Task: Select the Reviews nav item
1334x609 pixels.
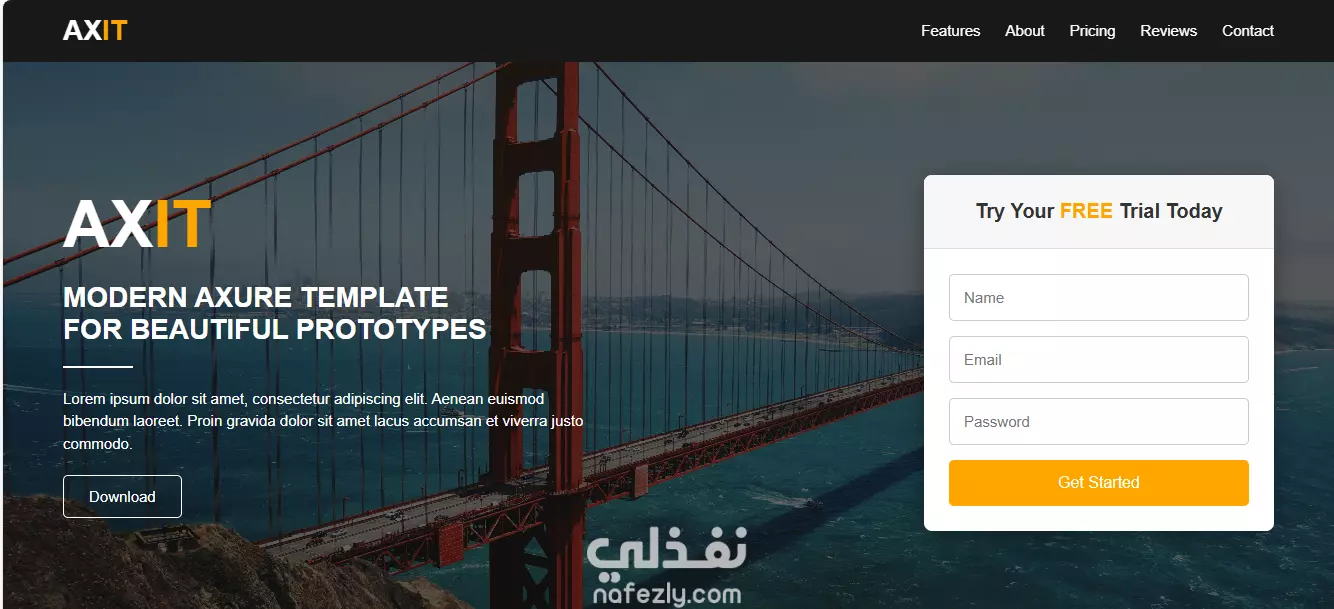Action: tap(1168, 31)
